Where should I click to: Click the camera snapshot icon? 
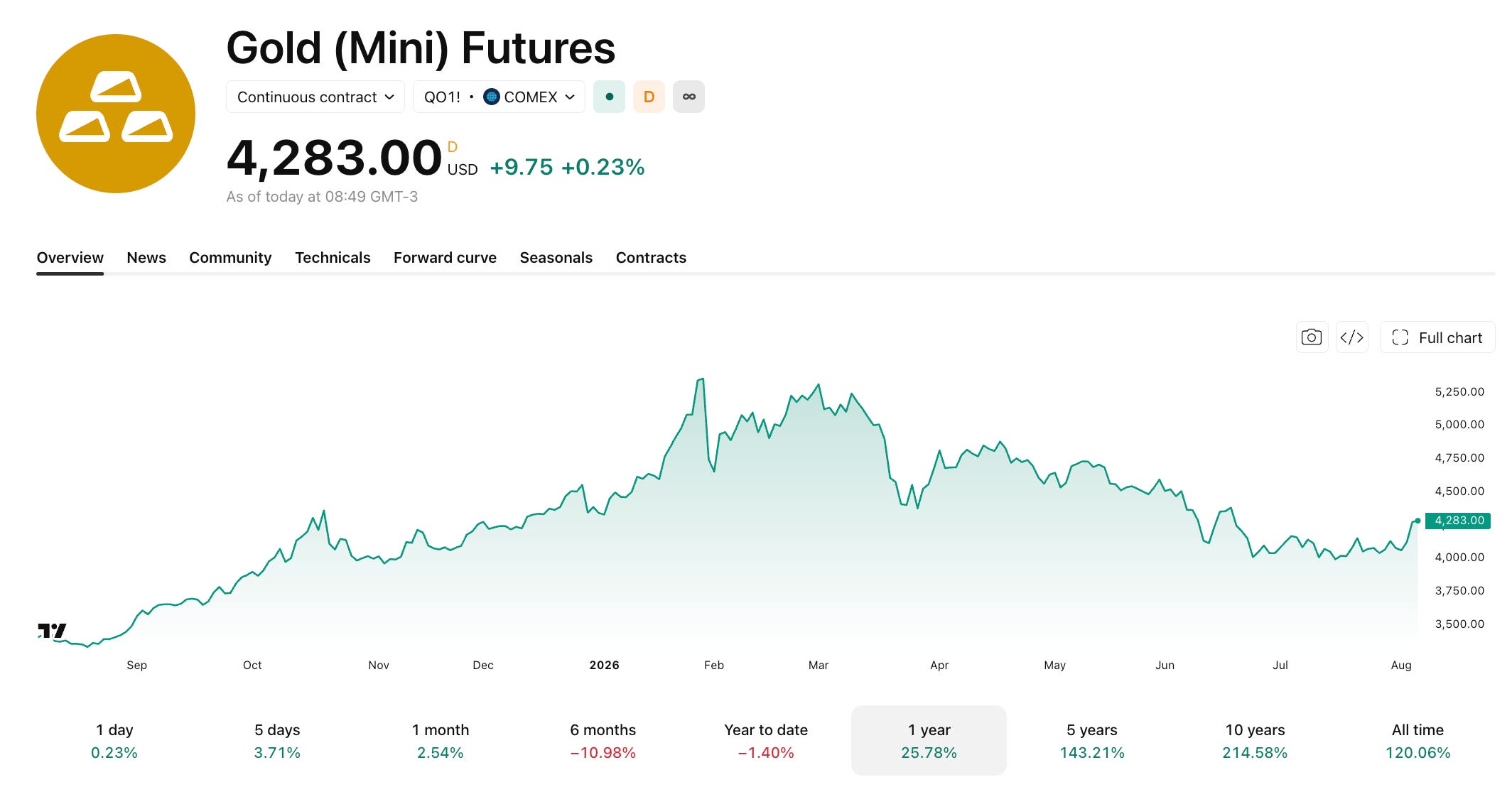[x=1312, y=337]
